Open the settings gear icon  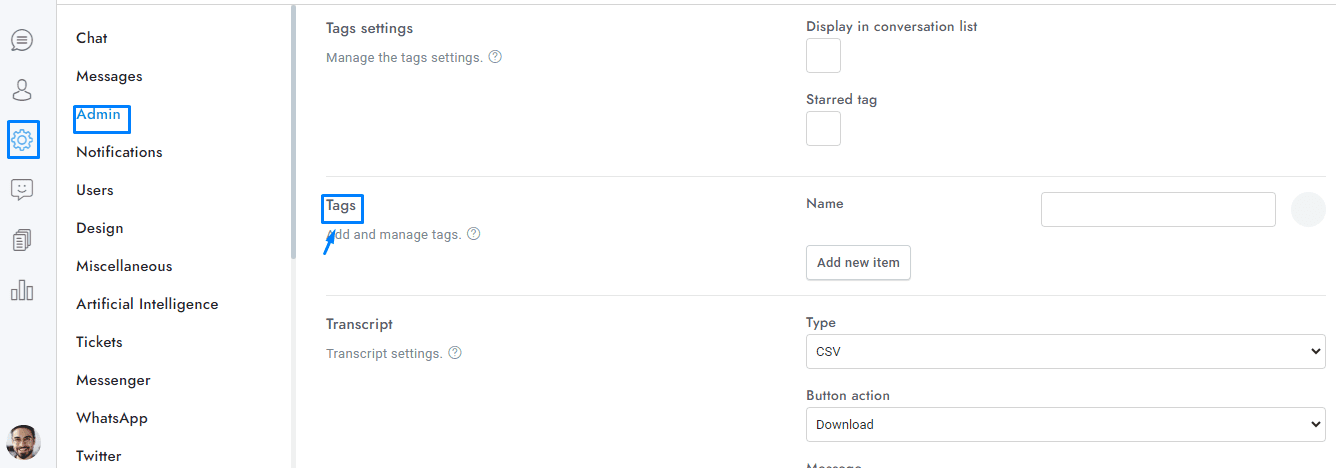click(x=22, y=139)
